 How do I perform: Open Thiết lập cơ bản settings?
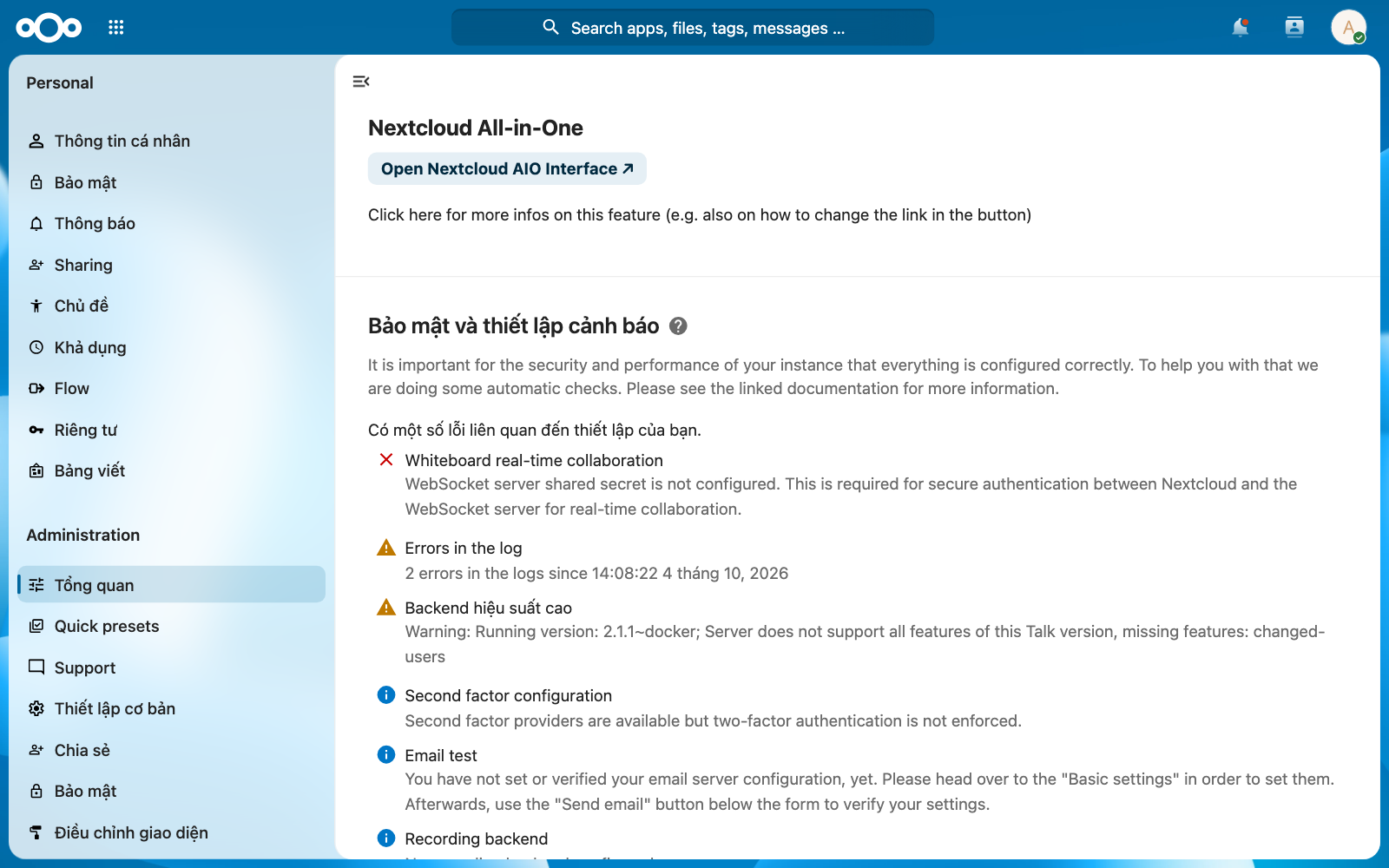171,708
